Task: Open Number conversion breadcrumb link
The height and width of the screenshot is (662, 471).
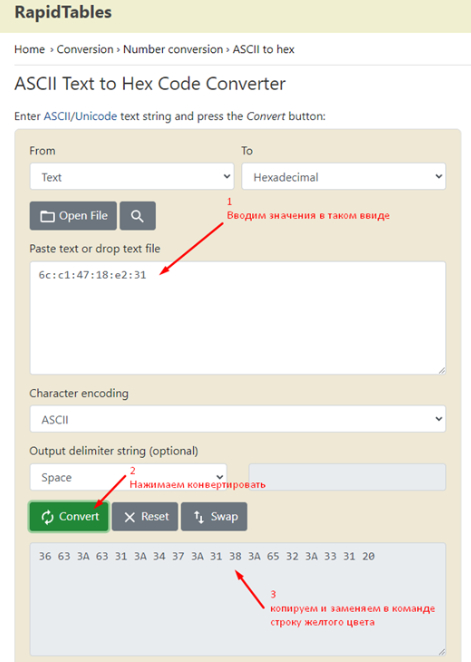Action: (x=173, y=49)
